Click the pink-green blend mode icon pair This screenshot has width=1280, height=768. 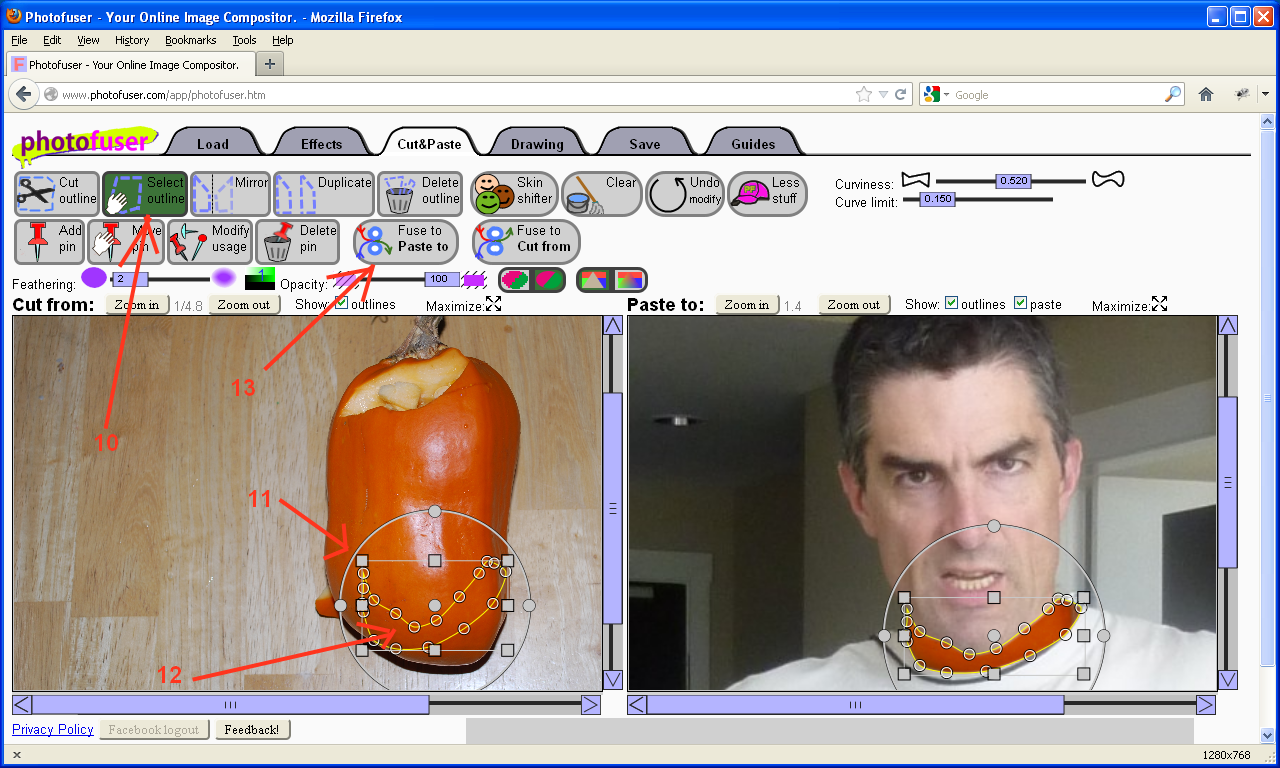(x=532, y=280)
